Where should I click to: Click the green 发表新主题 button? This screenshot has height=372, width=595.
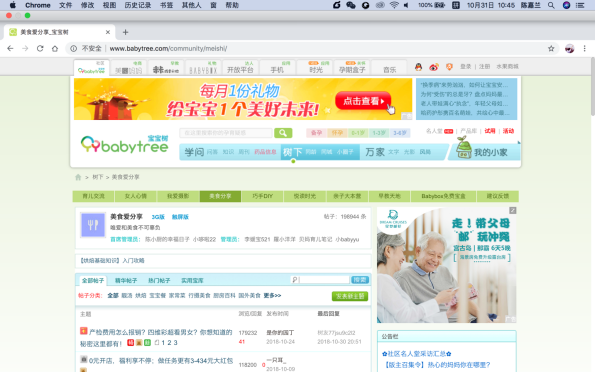tap(350, 296)
